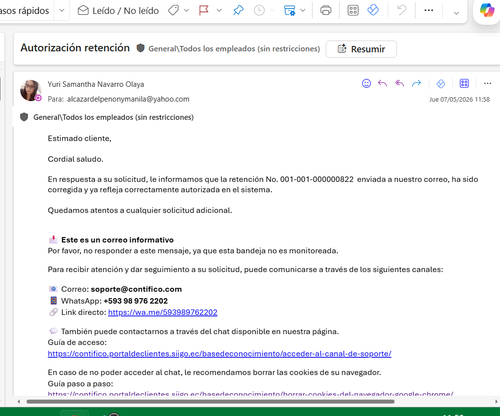The image size is (500, 416).
Task: Click the header label General\Todos los empleados next to subject
Action: click(x=234, y=49)
